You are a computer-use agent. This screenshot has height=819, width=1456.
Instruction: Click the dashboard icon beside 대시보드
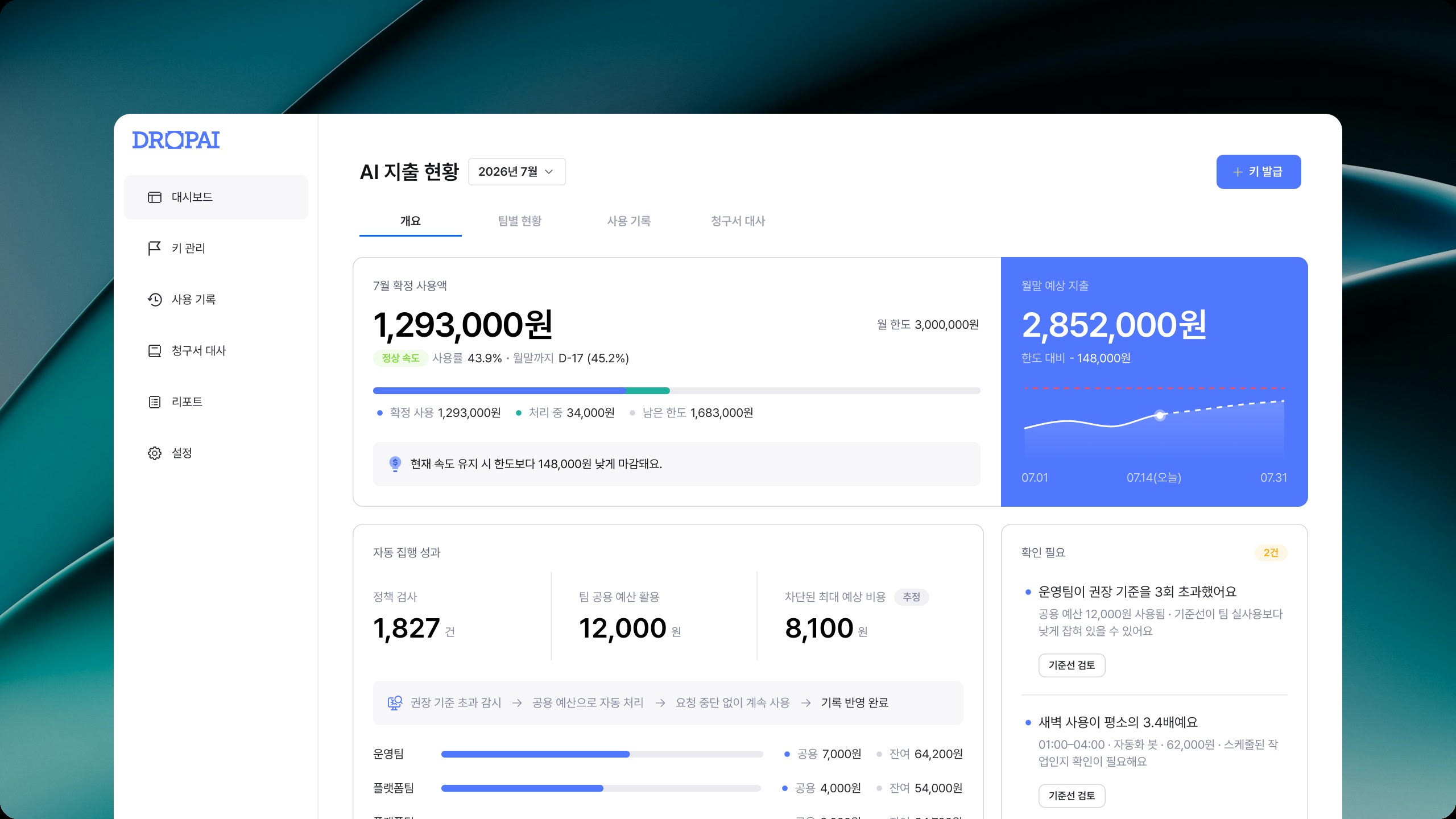pyautogui.click(x=155, y=197)
